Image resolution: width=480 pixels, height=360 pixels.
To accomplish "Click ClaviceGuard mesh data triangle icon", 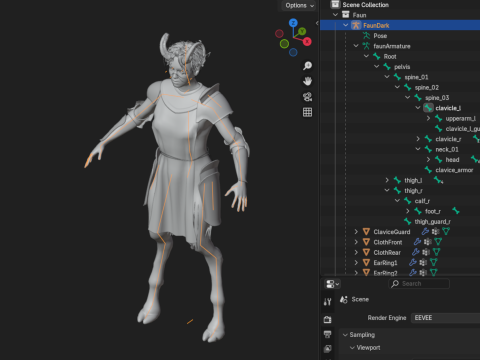I will [446, 231].
